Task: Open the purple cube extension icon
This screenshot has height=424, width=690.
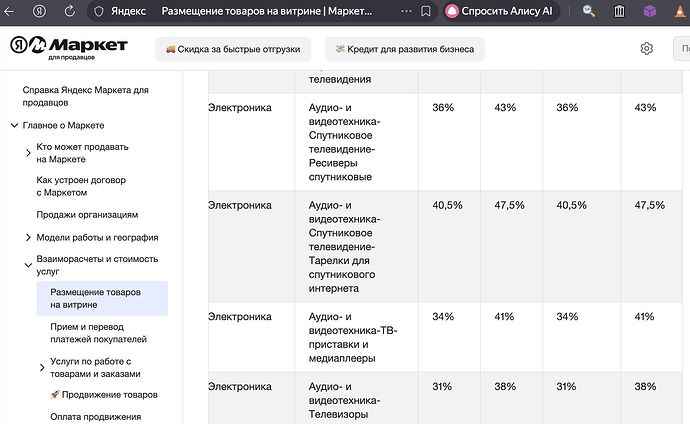Action: (x=650, y=11)
